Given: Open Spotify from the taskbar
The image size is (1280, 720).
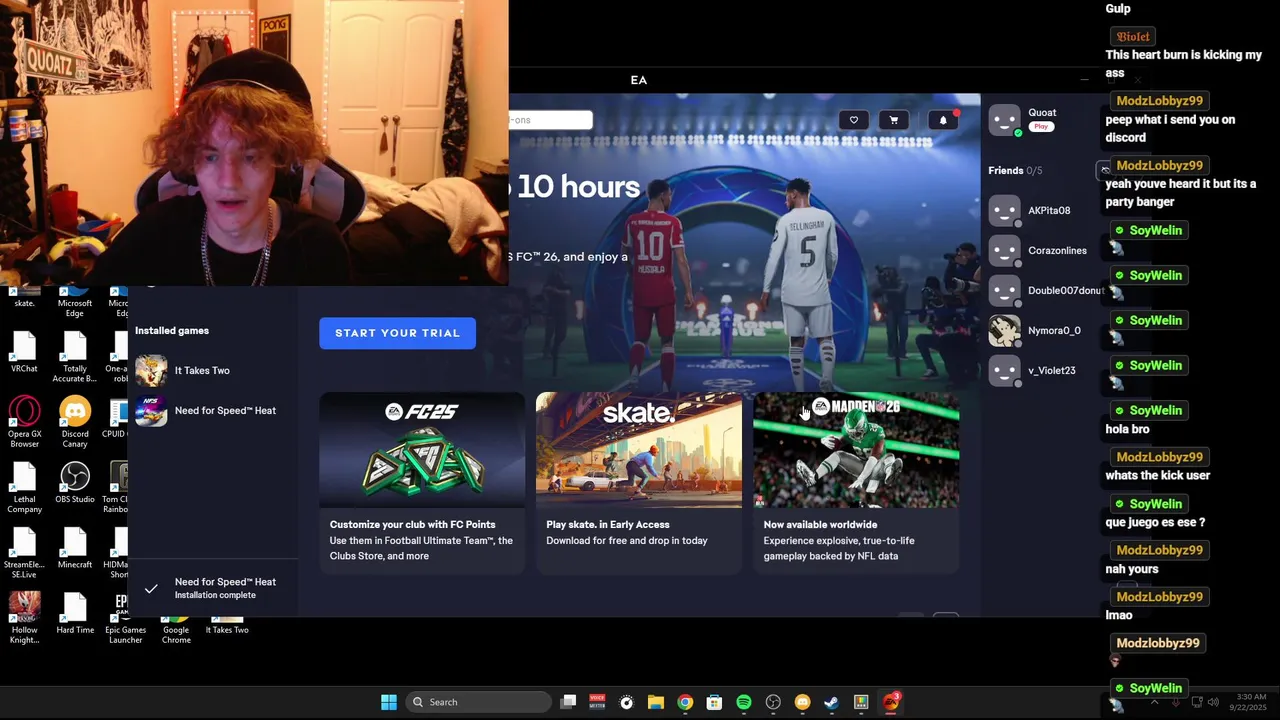Looking at the screenshot, I should coord(744,702).
